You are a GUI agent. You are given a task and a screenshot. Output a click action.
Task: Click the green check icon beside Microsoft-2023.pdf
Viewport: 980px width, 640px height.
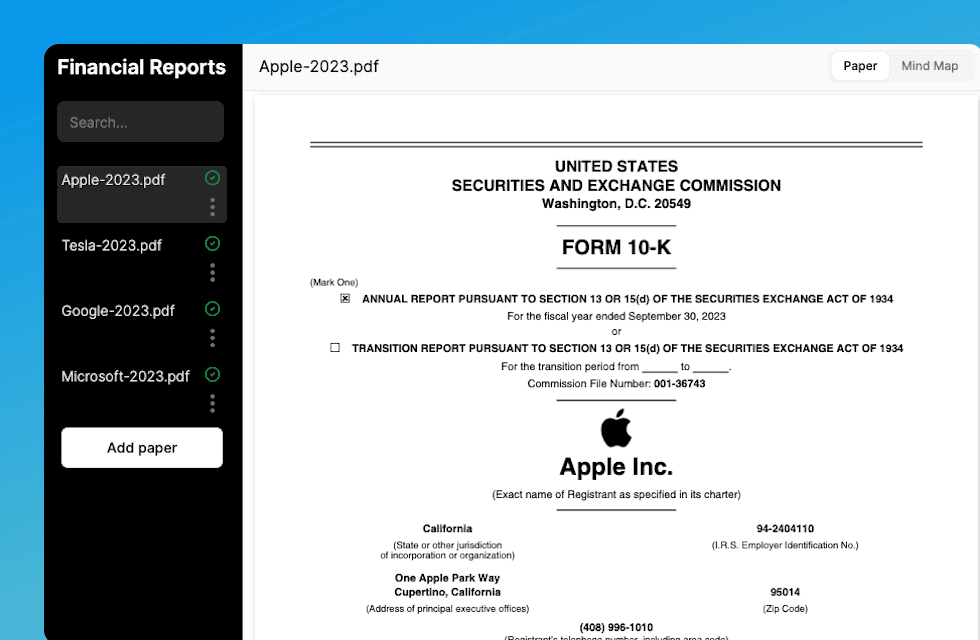pyautogui.click(x=212, y=375)
